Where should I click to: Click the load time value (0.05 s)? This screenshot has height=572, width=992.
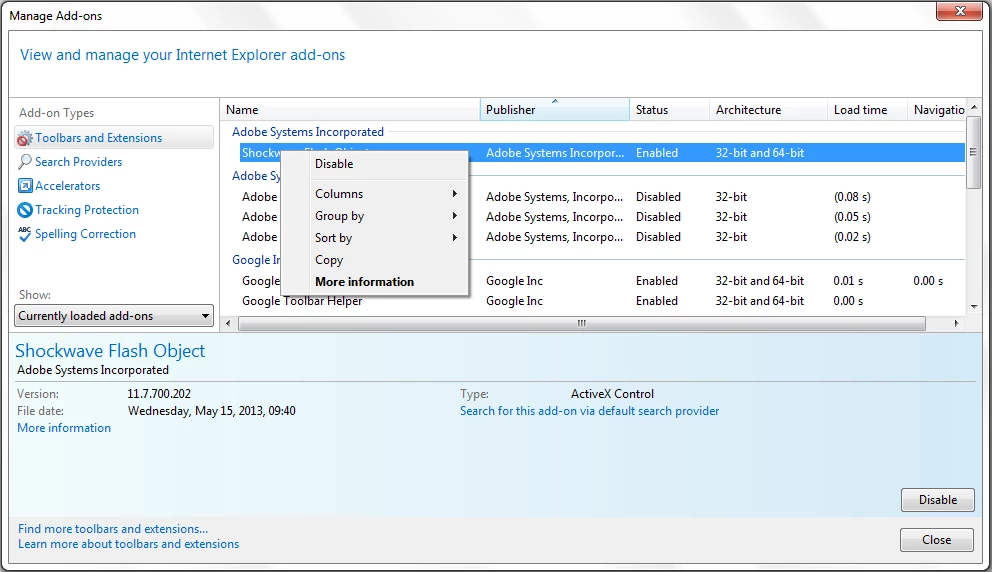(852, 217)
